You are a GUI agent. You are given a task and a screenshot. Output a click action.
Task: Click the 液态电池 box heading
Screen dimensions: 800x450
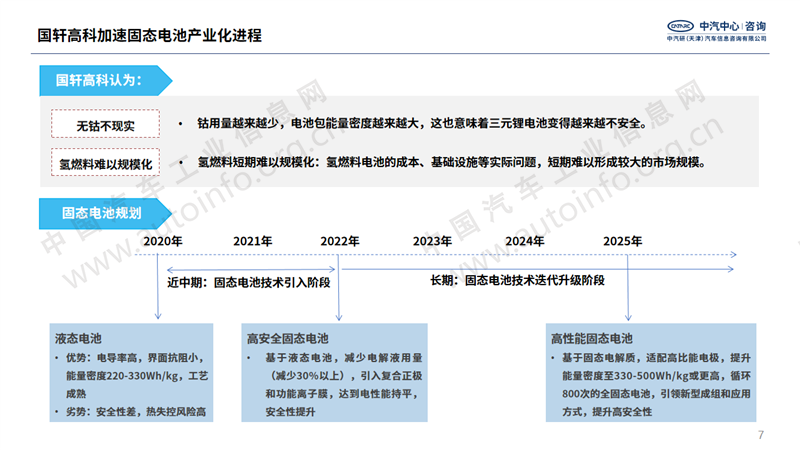tap(79, 339)
